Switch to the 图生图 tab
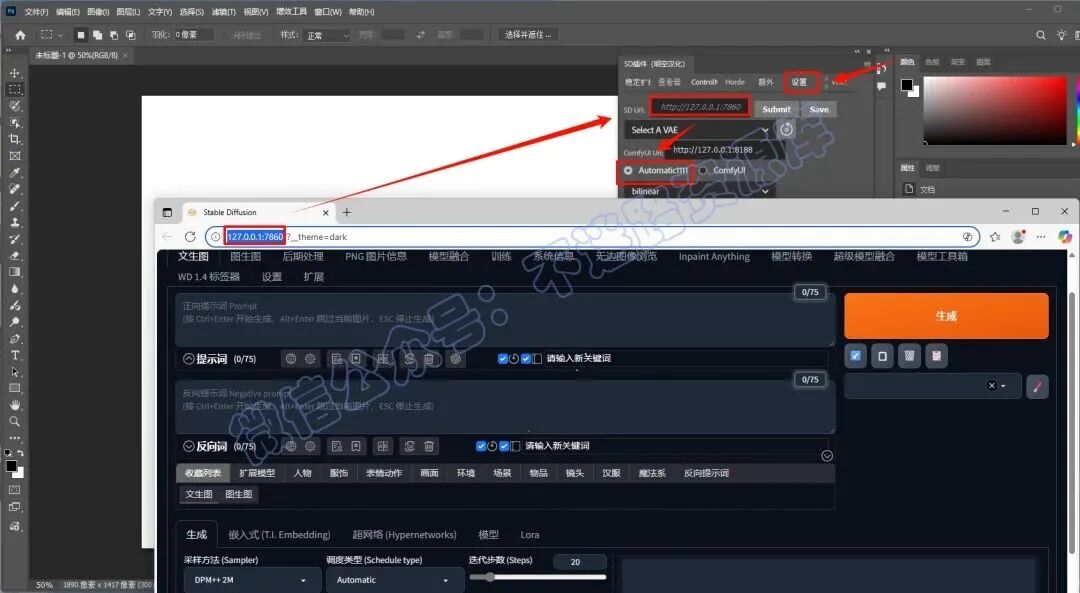1080x593 pixels. click(x=246, y=256)
